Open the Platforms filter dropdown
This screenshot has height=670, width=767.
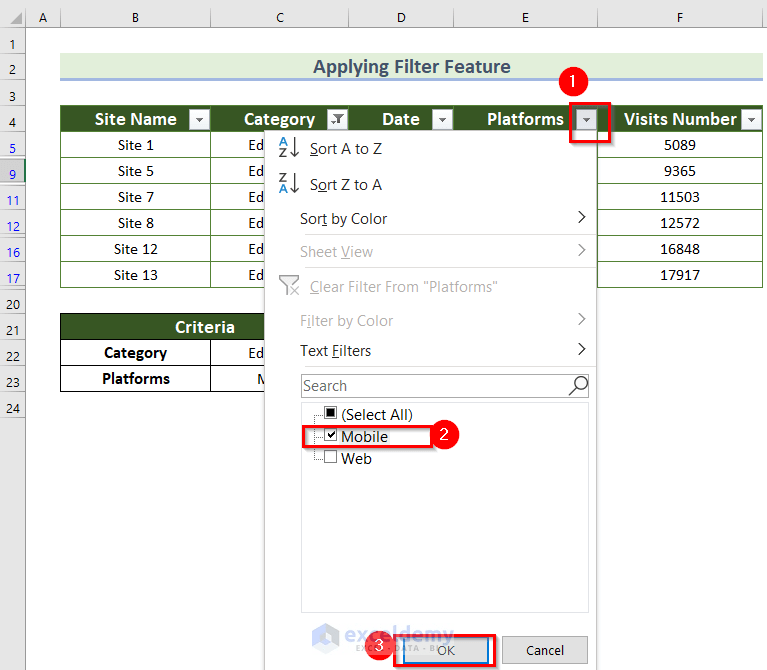click(586, 119)
